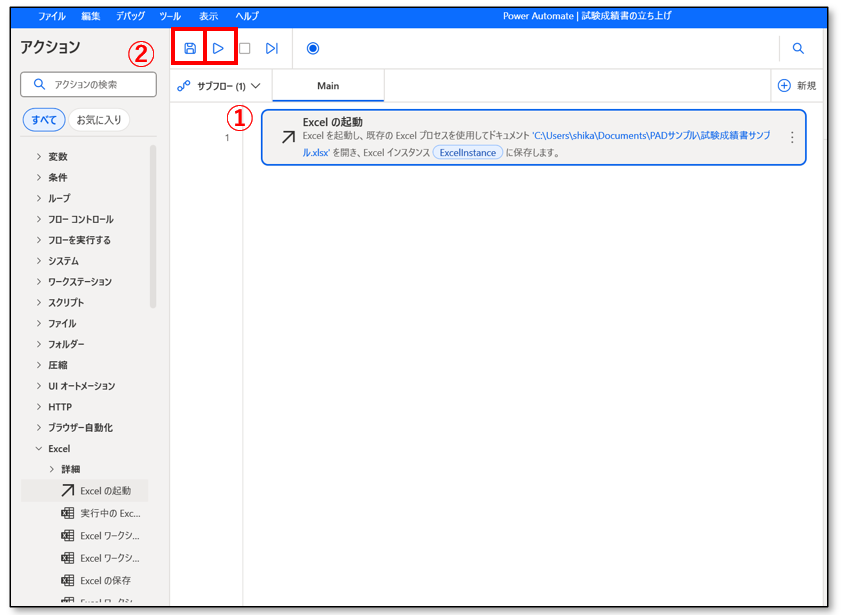
Task: Click the Recorder circle icon
Action: point(313,48)
